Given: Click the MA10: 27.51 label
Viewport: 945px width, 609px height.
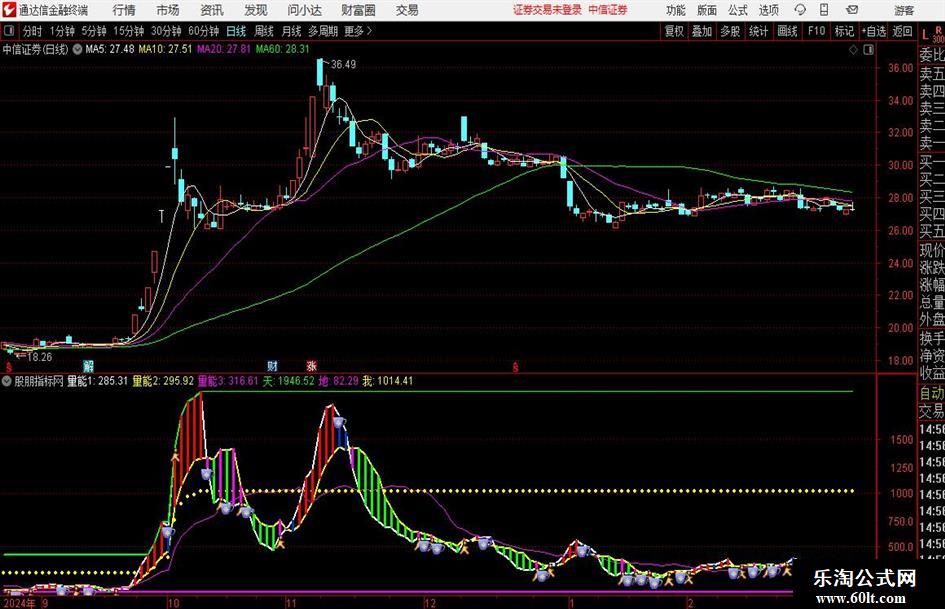Looking at the screenshot, I should point(165,49).
